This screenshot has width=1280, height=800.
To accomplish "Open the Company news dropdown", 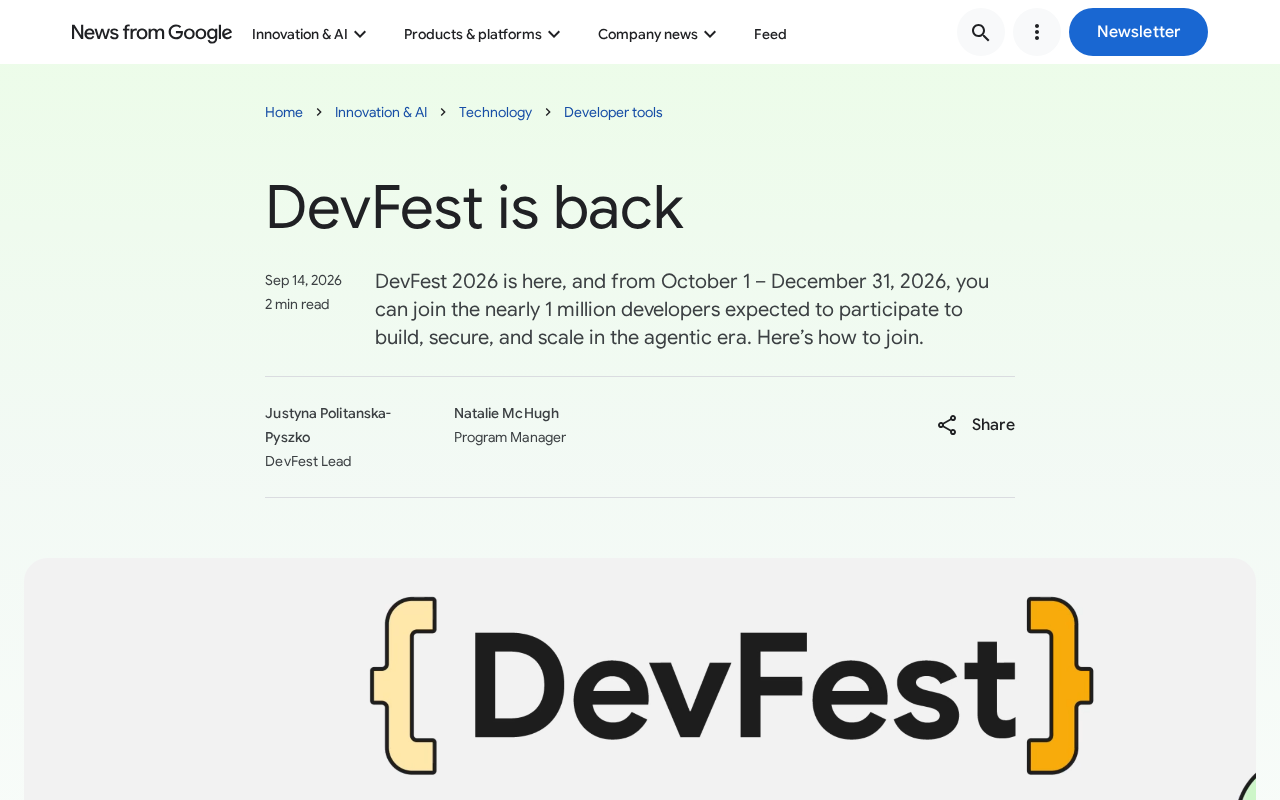I will pos(657,34).
